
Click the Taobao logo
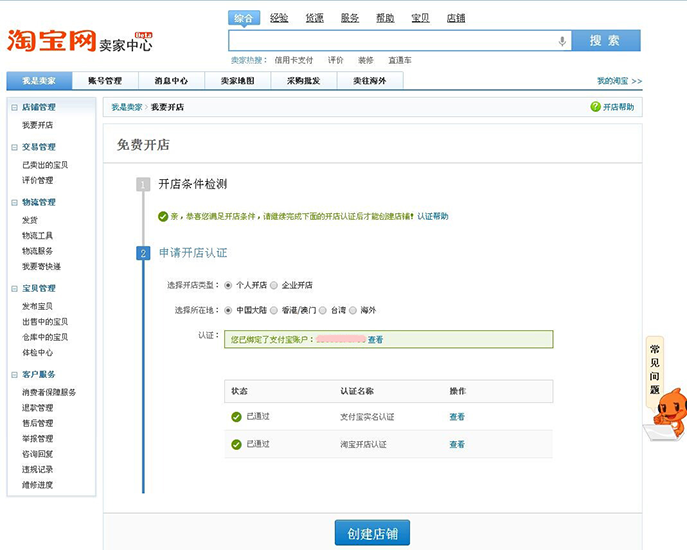click(51, 40)
